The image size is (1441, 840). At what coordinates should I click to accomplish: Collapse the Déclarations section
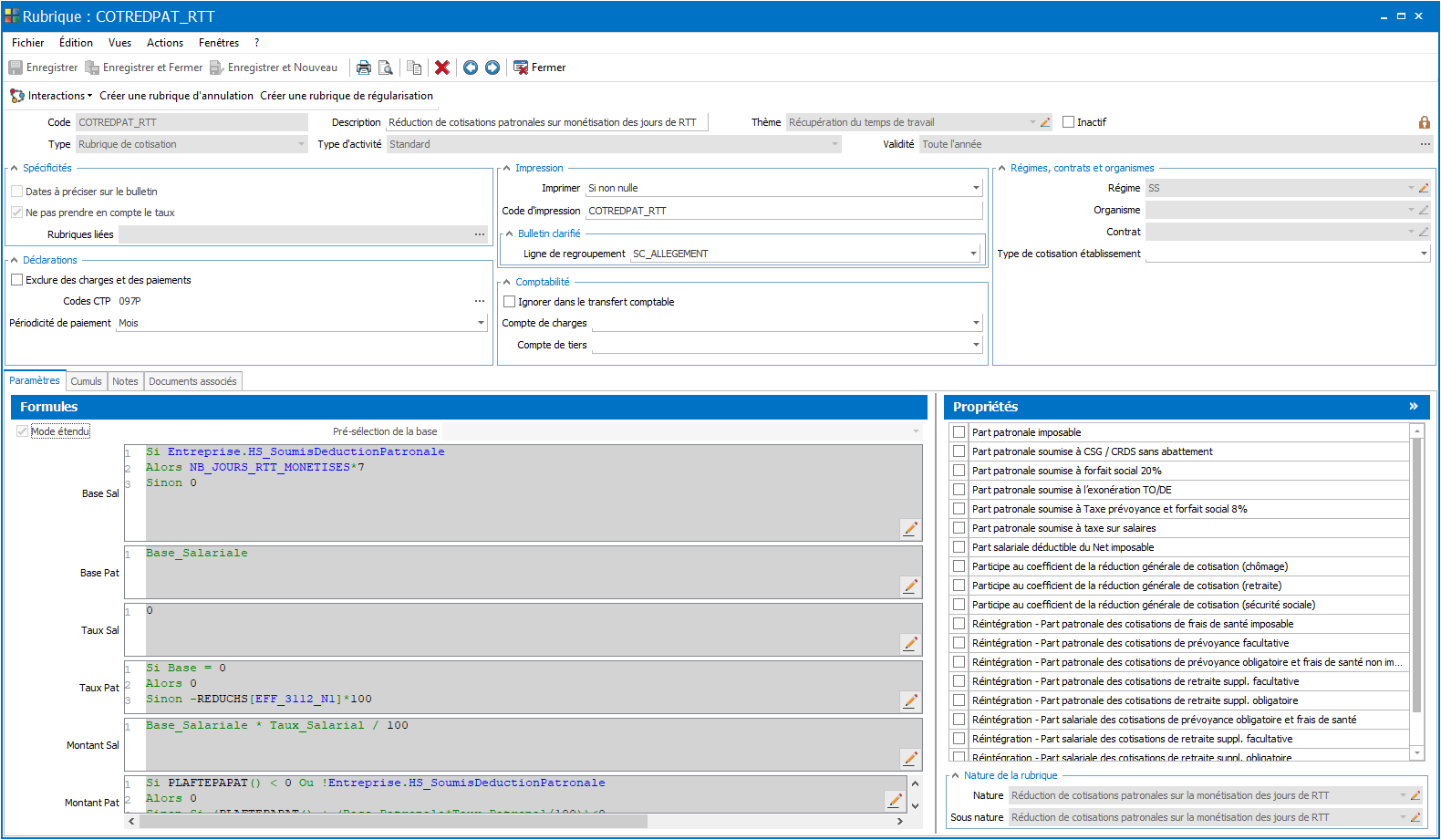tap(15, 260)
